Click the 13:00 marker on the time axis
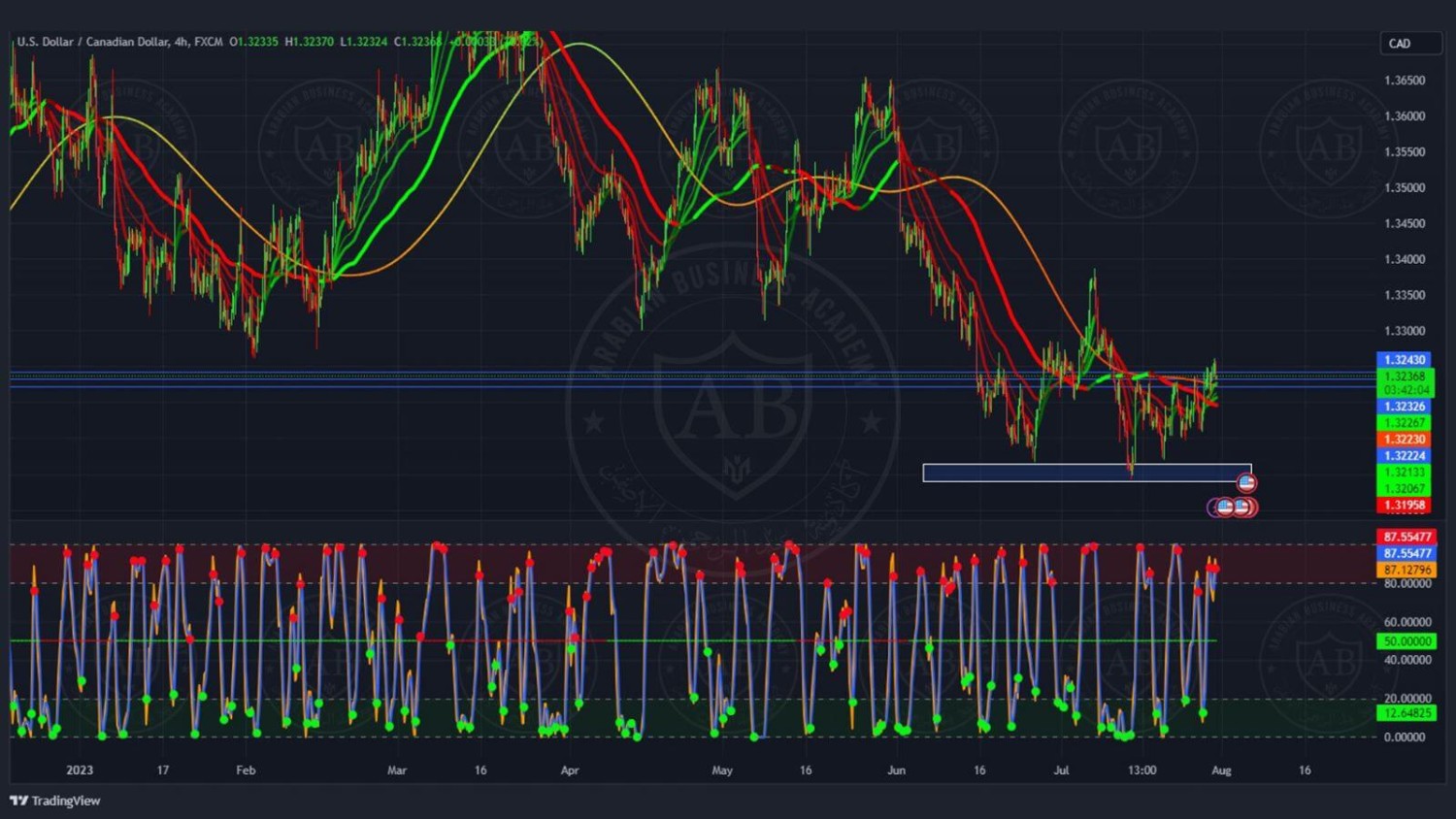This screenshot has width=1456, height=819. click(x=1142, y=770)
